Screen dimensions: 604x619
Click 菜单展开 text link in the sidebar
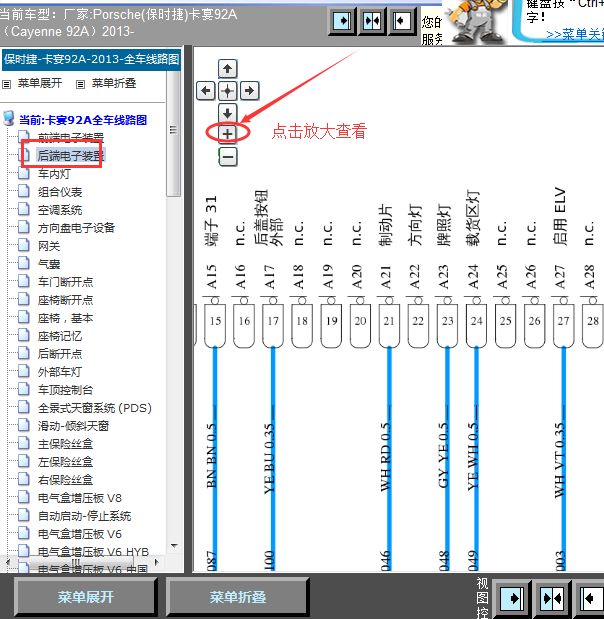40,83
